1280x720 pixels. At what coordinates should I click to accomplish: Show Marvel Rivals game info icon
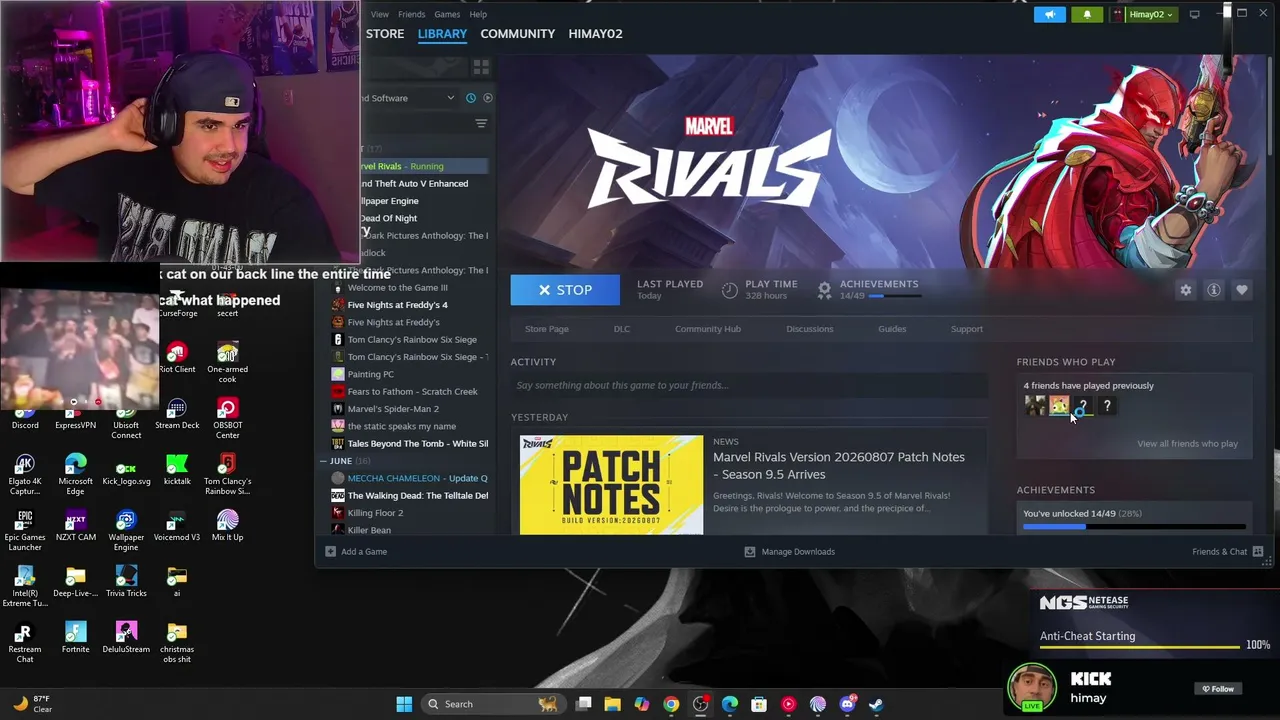tap(1214, 290)
